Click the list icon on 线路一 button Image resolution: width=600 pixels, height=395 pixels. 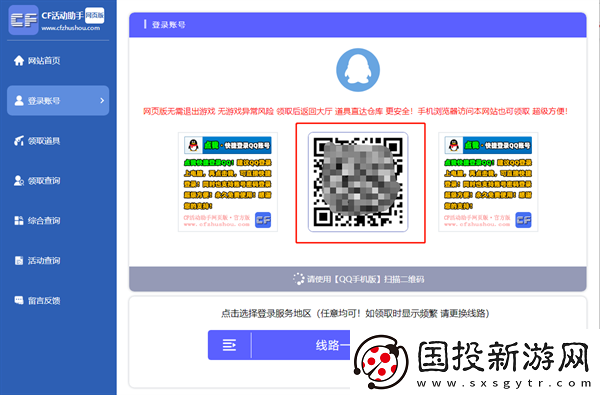[229, 345]
